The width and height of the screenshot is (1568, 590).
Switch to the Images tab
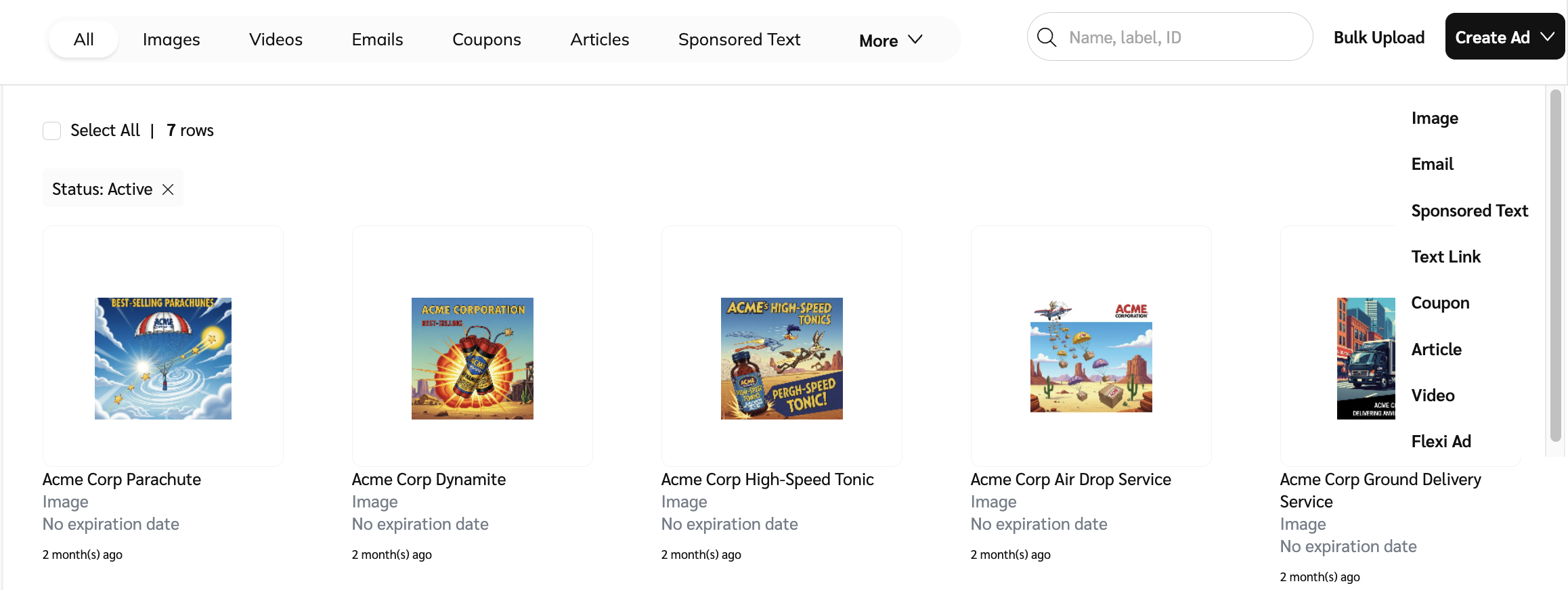point(171,40)
